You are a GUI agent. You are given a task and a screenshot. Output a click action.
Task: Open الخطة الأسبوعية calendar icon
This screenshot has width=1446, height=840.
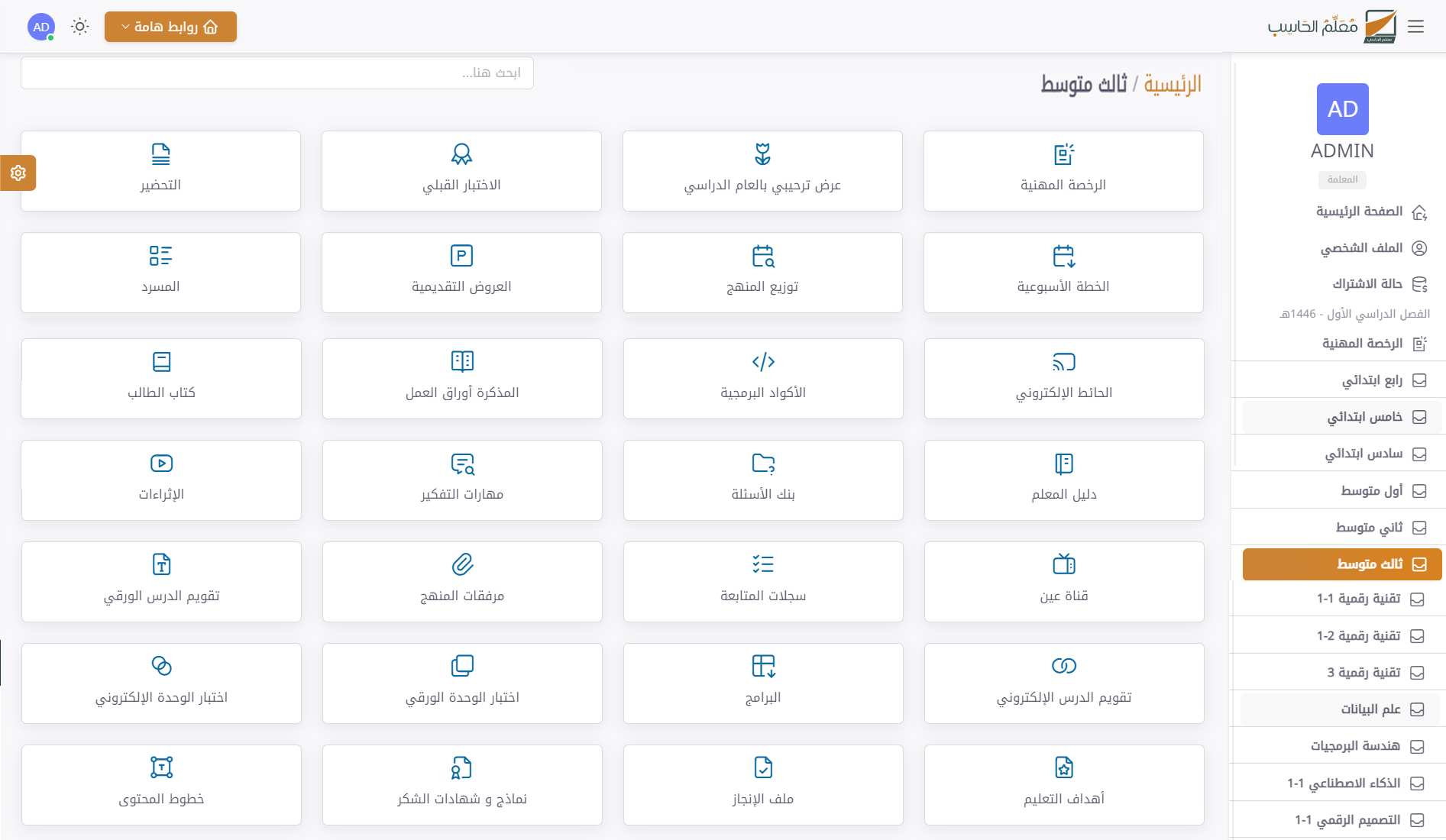(x=1064, y=256)
